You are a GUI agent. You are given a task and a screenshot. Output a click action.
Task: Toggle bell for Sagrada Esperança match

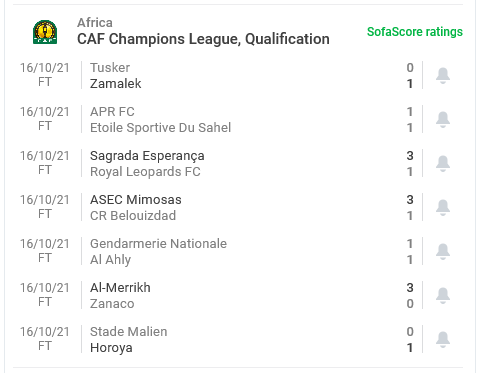(x=443, y=163)
